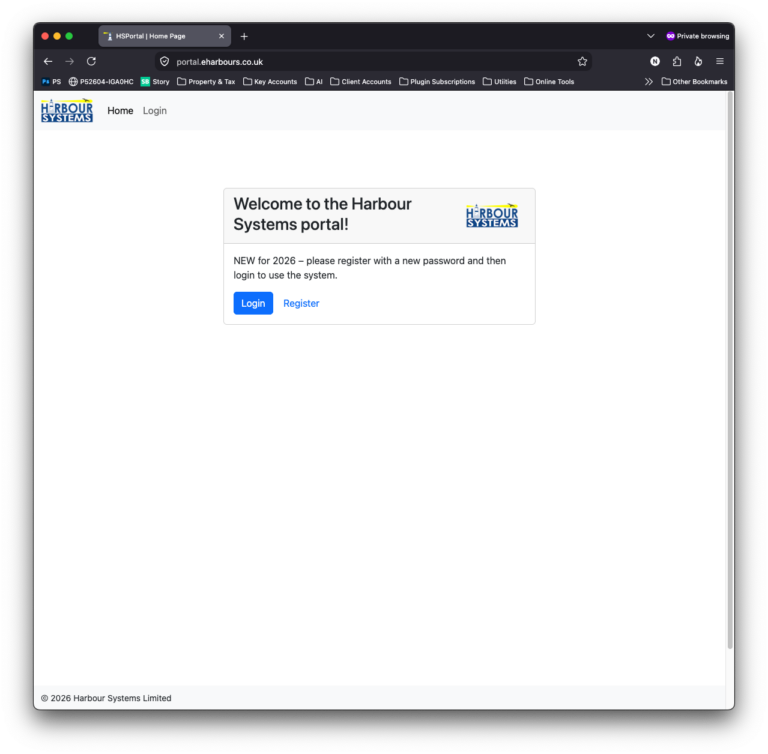768x754 pixels.
Task: Open the Client Accounts bookmark folder
Action: click(360, 82)
